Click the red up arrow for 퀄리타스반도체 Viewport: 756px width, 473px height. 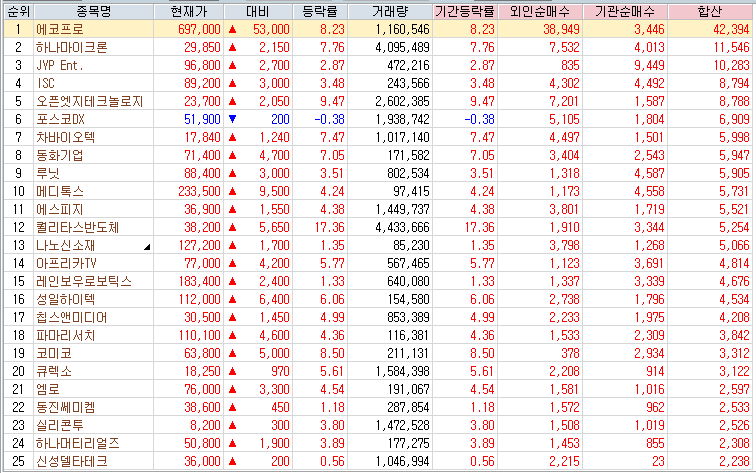coord(232,227)
